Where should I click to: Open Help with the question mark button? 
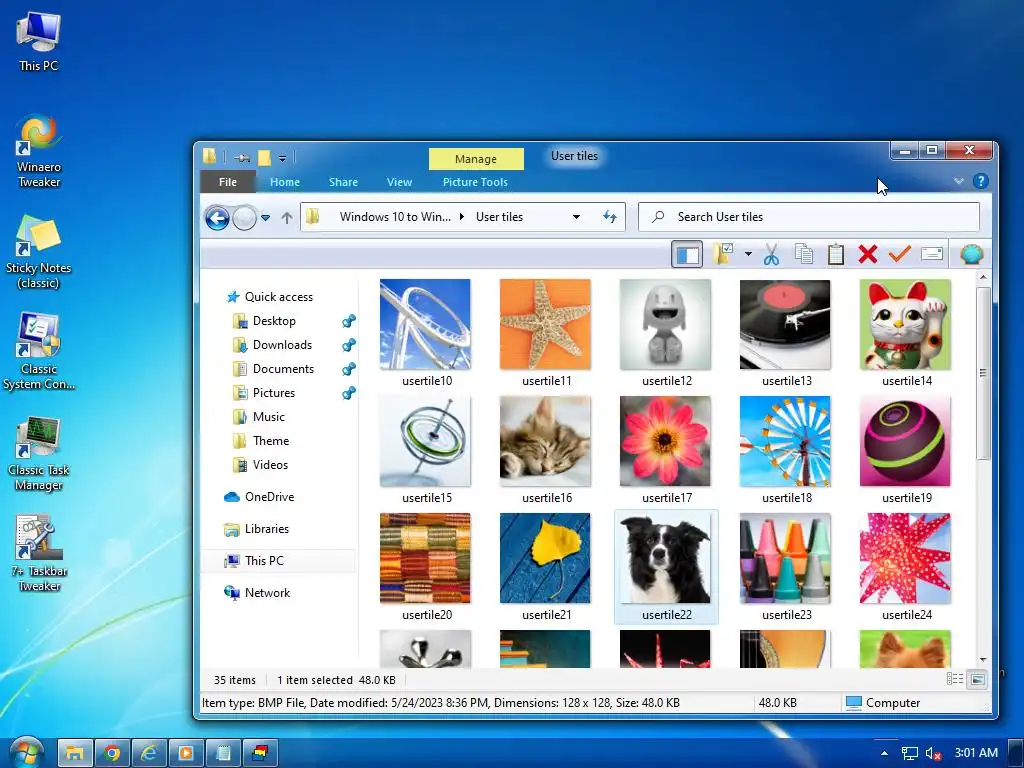pyautogui.click(x=980, y=181)
